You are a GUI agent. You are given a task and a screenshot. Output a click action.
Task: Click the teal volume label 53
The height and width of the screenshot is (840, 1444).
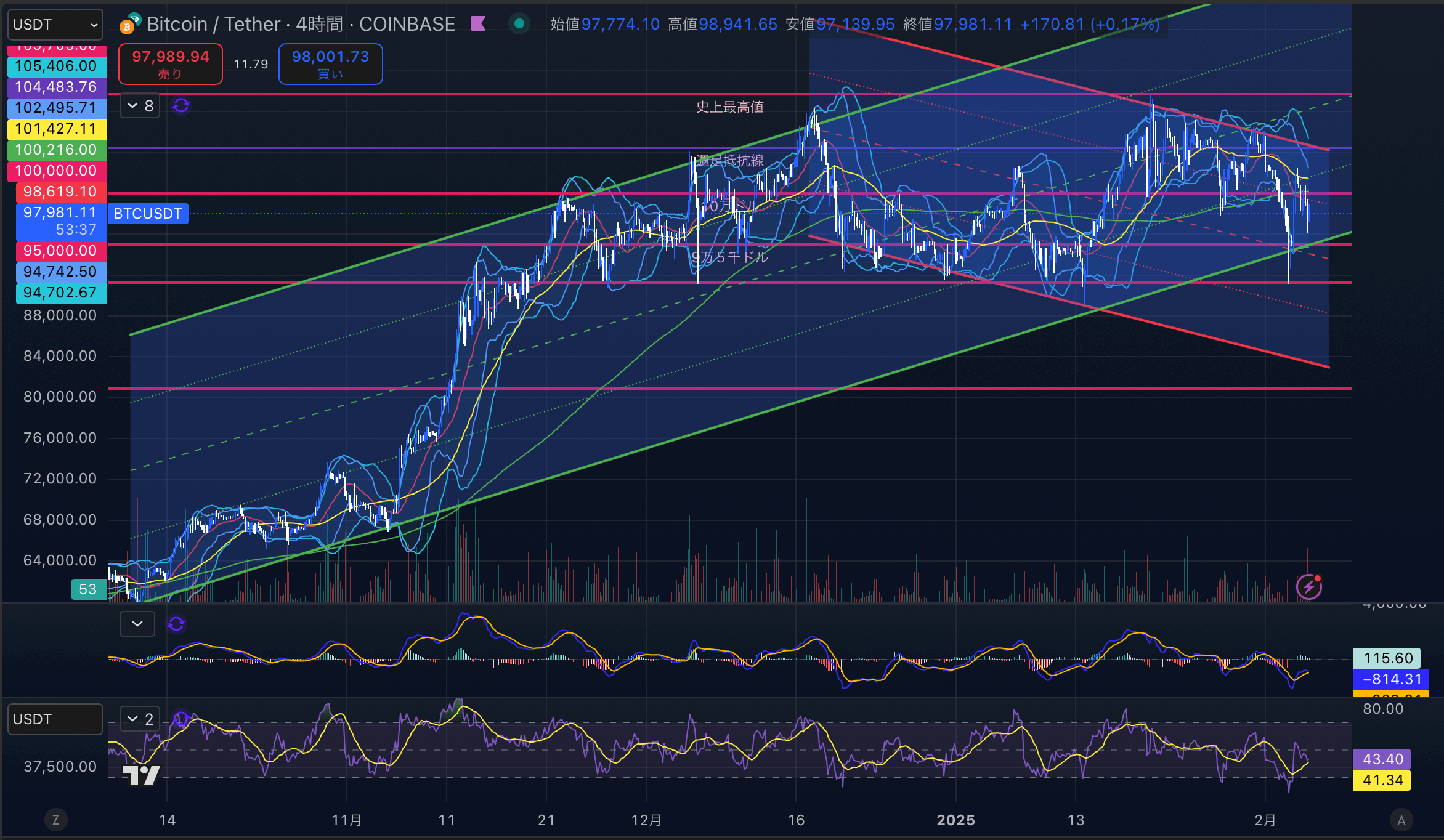88,589
